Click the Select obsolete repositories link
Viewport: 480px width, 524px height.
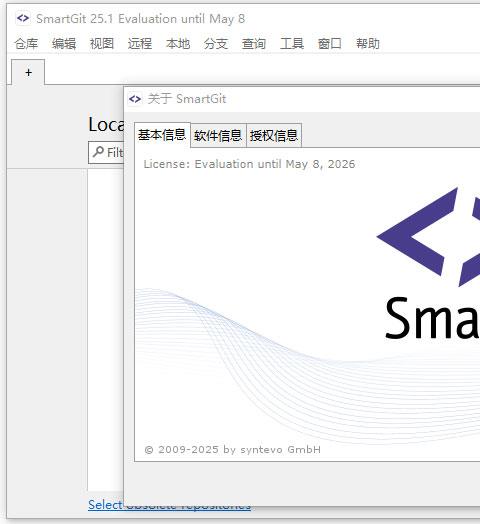[x=169, y=505]
